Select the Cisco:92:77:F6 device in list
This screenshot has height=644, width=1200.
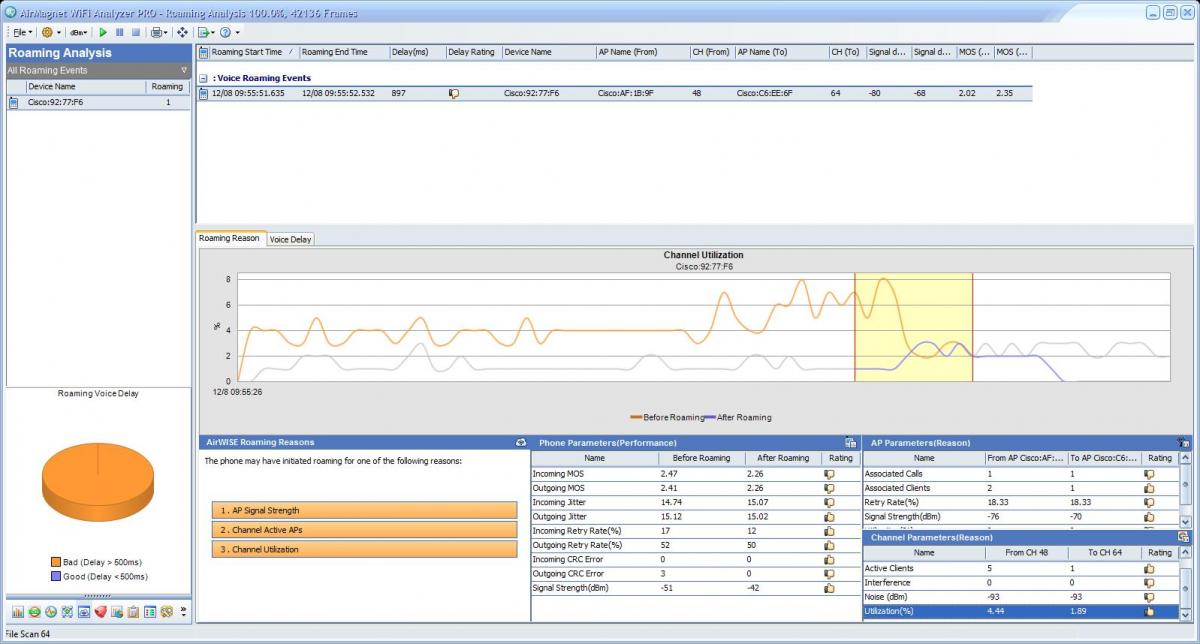pyautogui.click(x=56, y=102)
